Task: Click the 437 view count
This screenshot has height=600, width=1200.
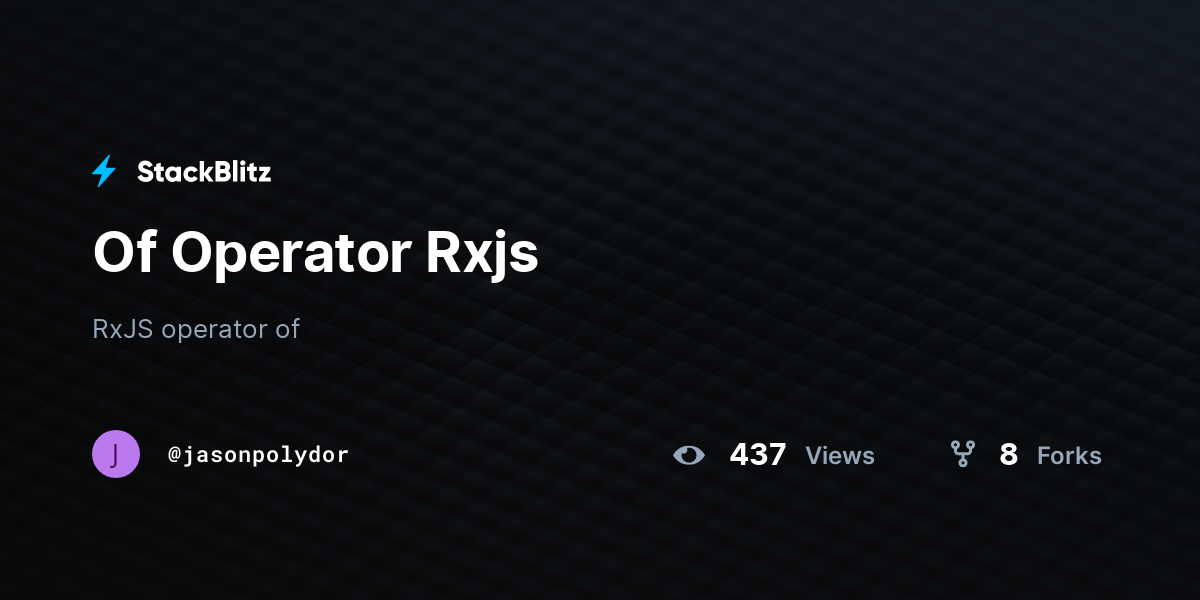Action: (758, 455)
